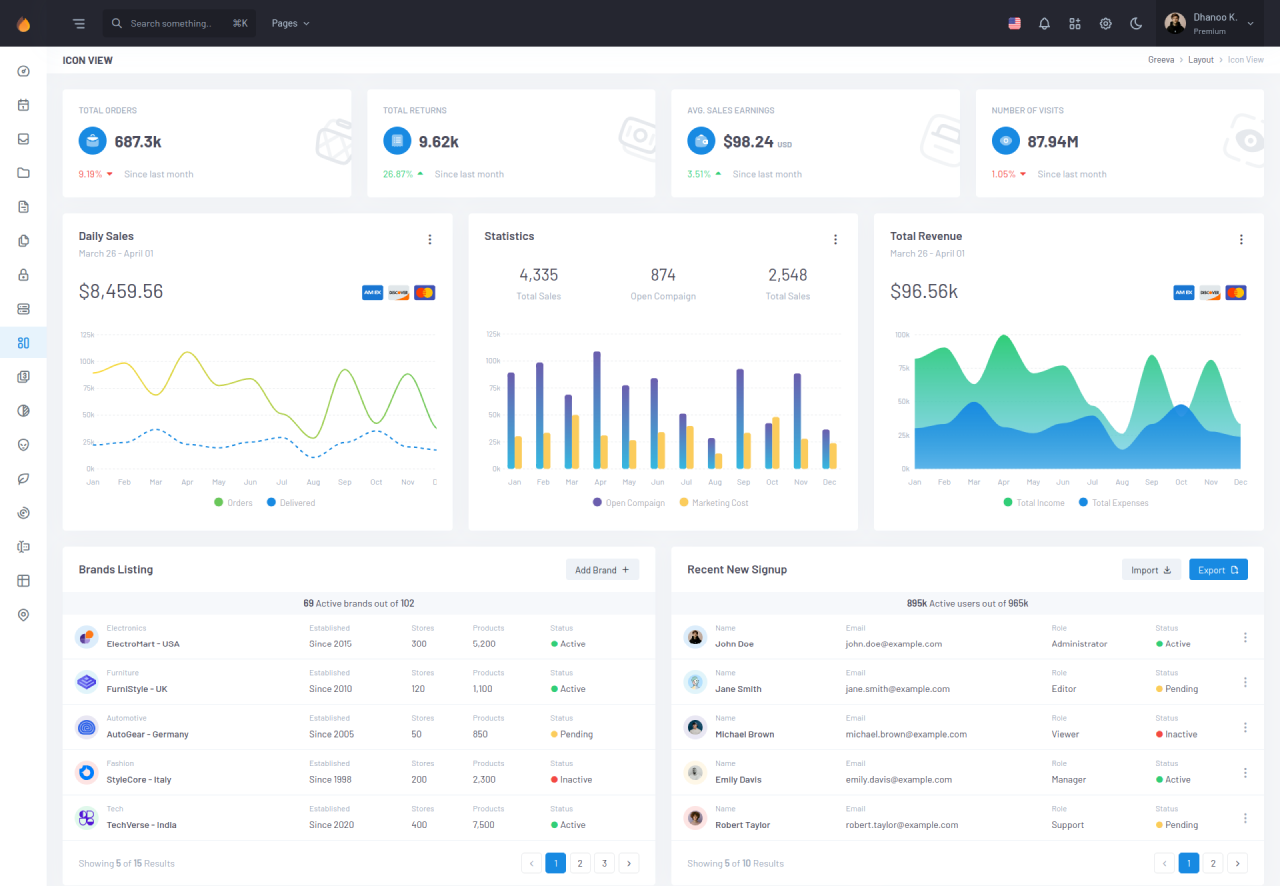Open row options for Robert Taylor

point(1245,818)
